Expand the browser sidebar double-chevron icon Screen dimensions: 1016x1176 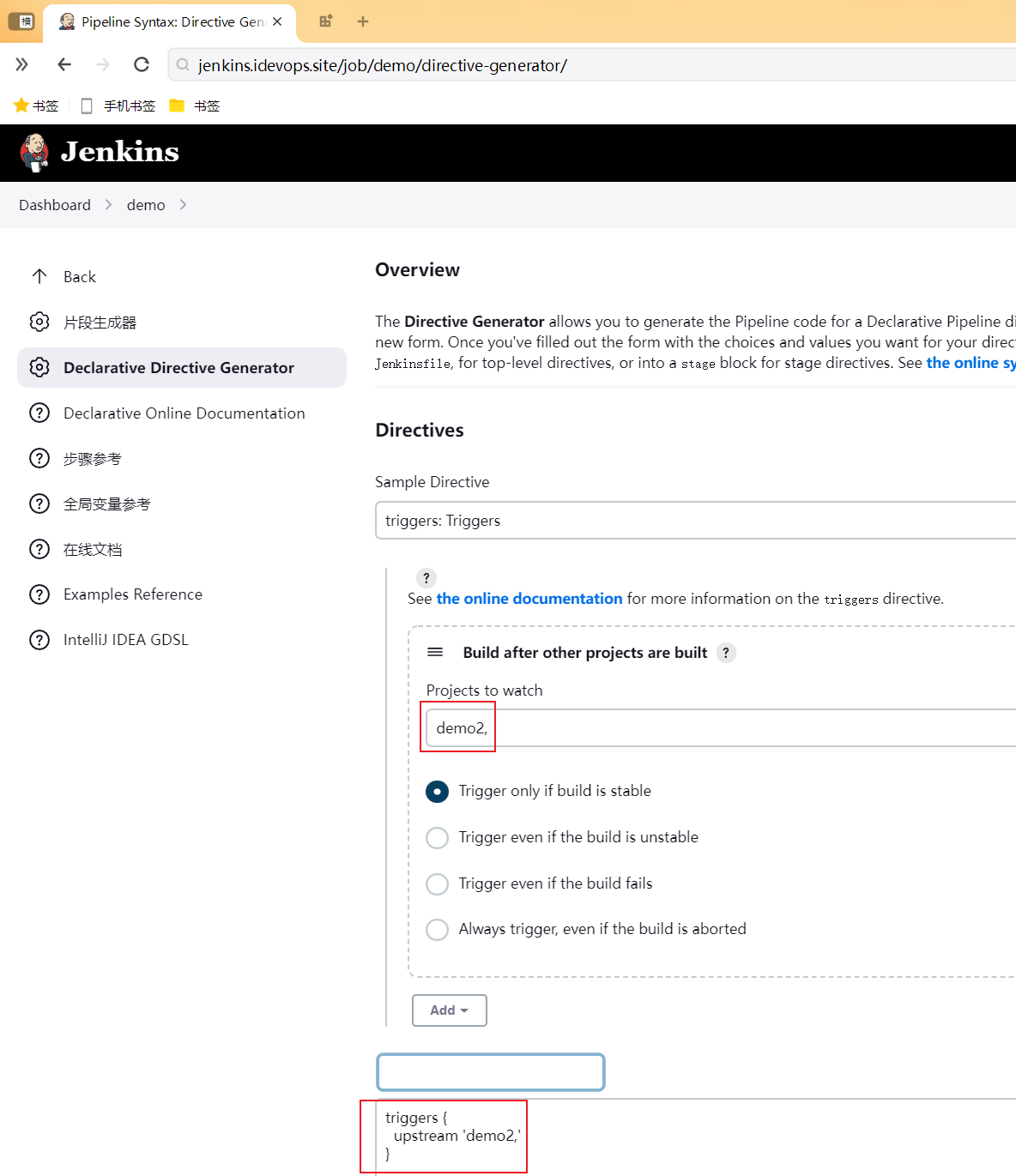point(22,64)
